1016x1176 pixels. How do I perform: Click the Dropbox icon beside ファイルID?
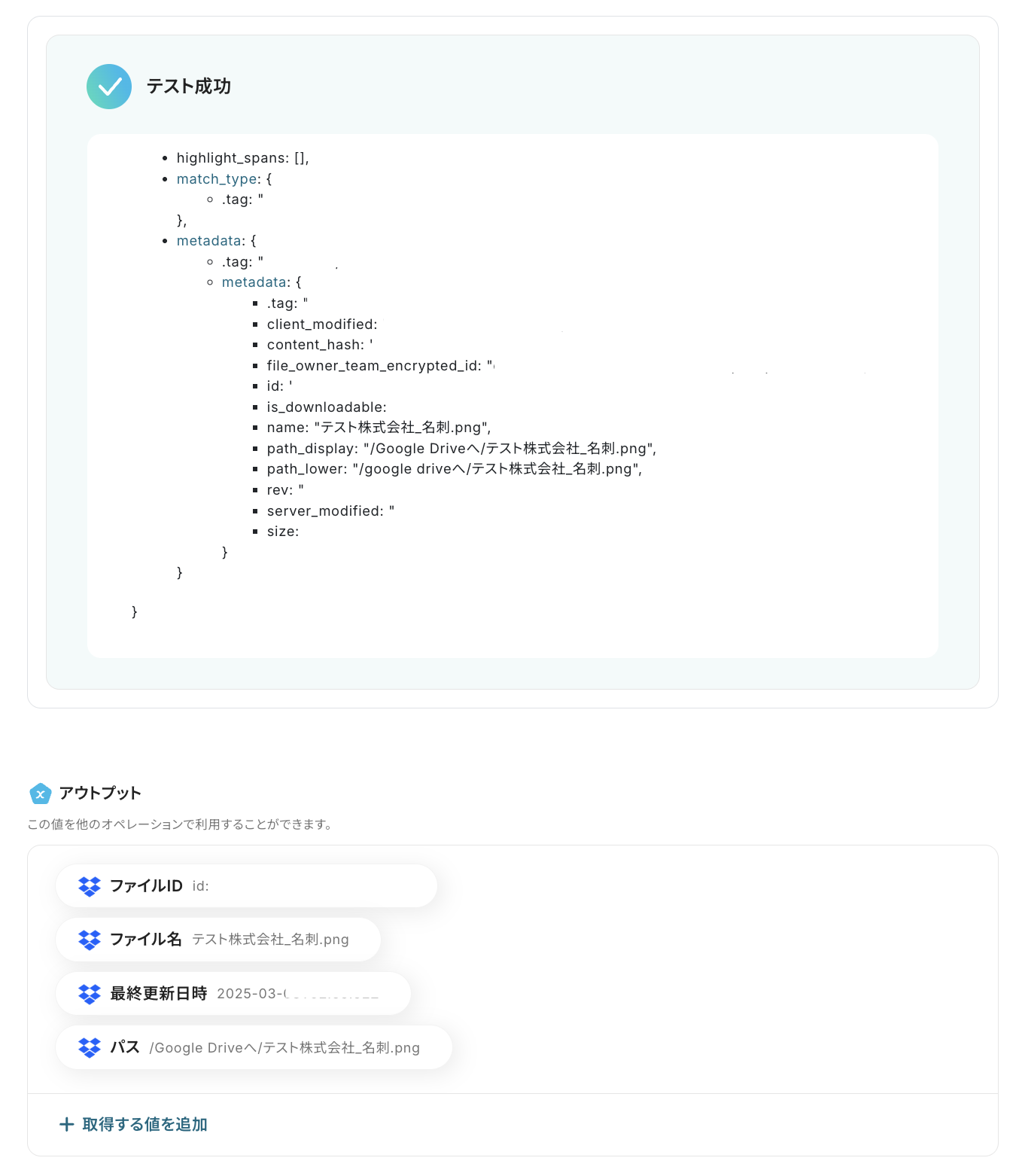(x=90, y=886)
